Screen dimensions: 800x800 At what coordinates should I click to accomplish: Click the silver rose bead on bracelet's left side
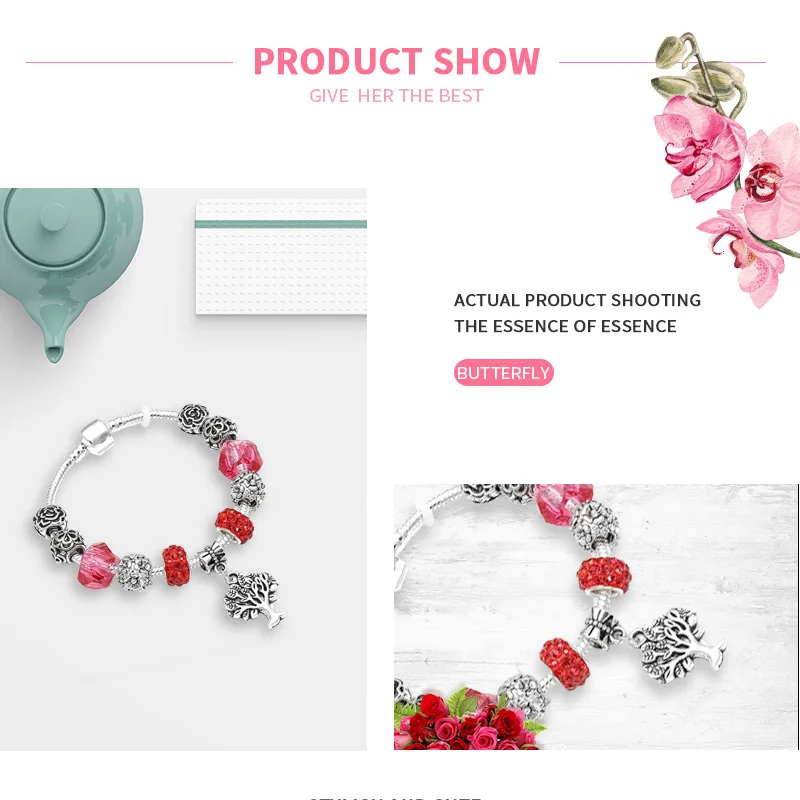(x=49, y=520)
